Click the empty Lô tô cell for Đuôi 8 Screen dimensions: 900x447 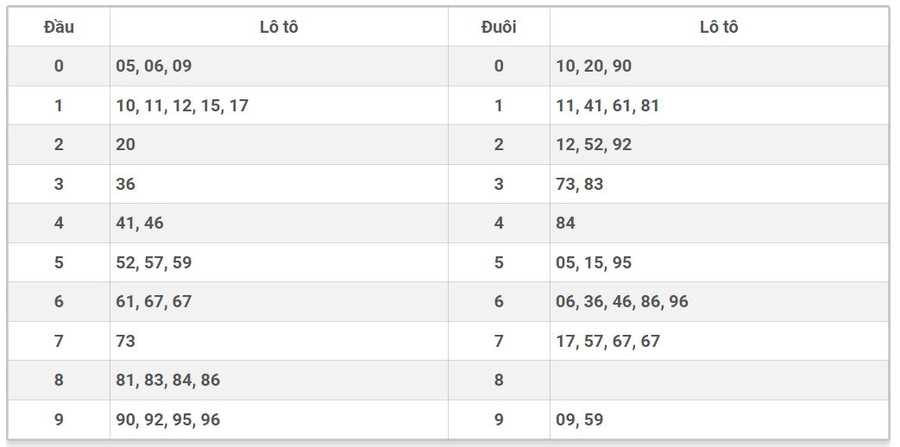pyautogui.click(x=718, y=380)
